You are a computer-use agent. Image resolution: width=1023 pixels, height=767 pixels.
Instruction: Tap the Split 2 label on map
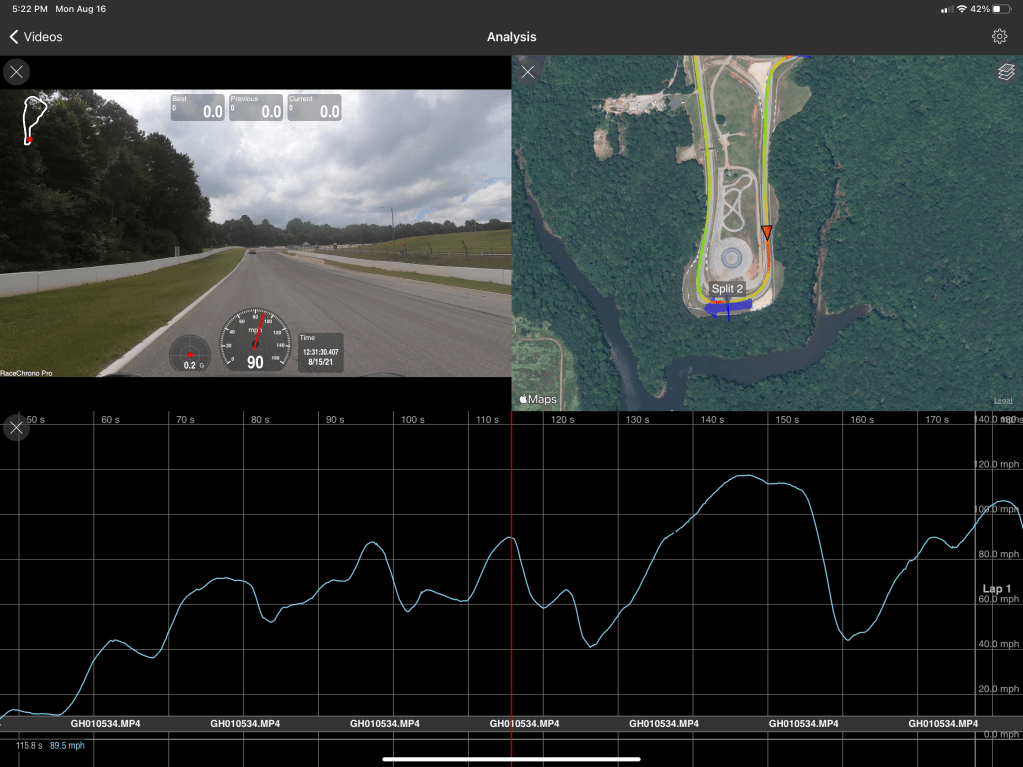click(727, 288)
